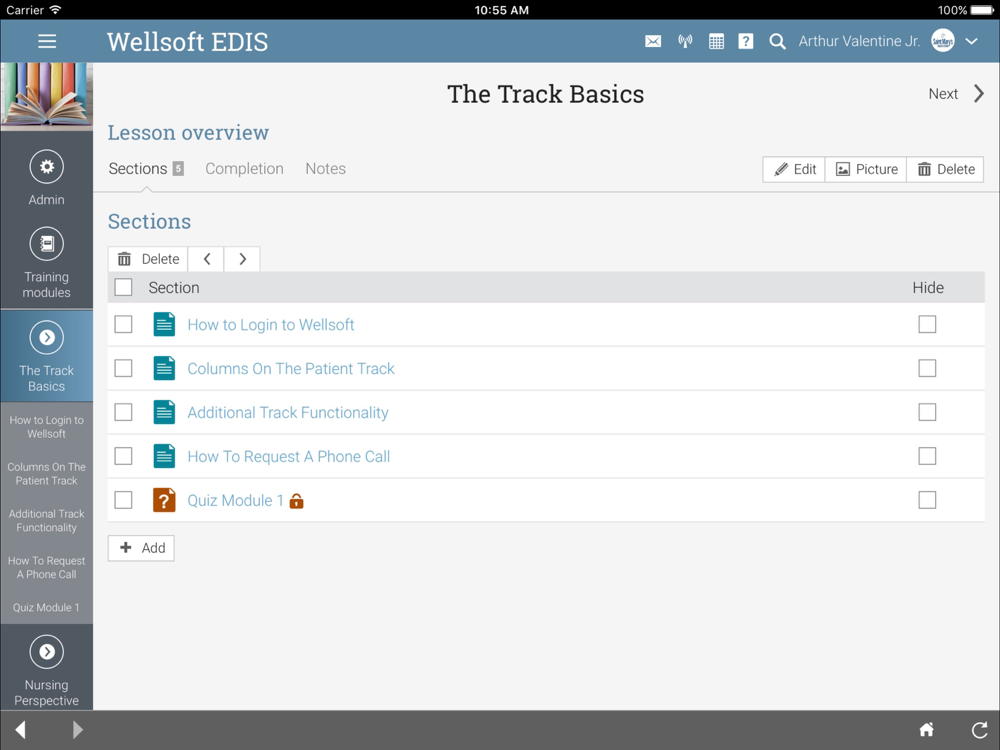Viewport: 1000px width, 750px height.
Task: Toggle Hide for Columns On The Patient Track
Action: (927, 368)
